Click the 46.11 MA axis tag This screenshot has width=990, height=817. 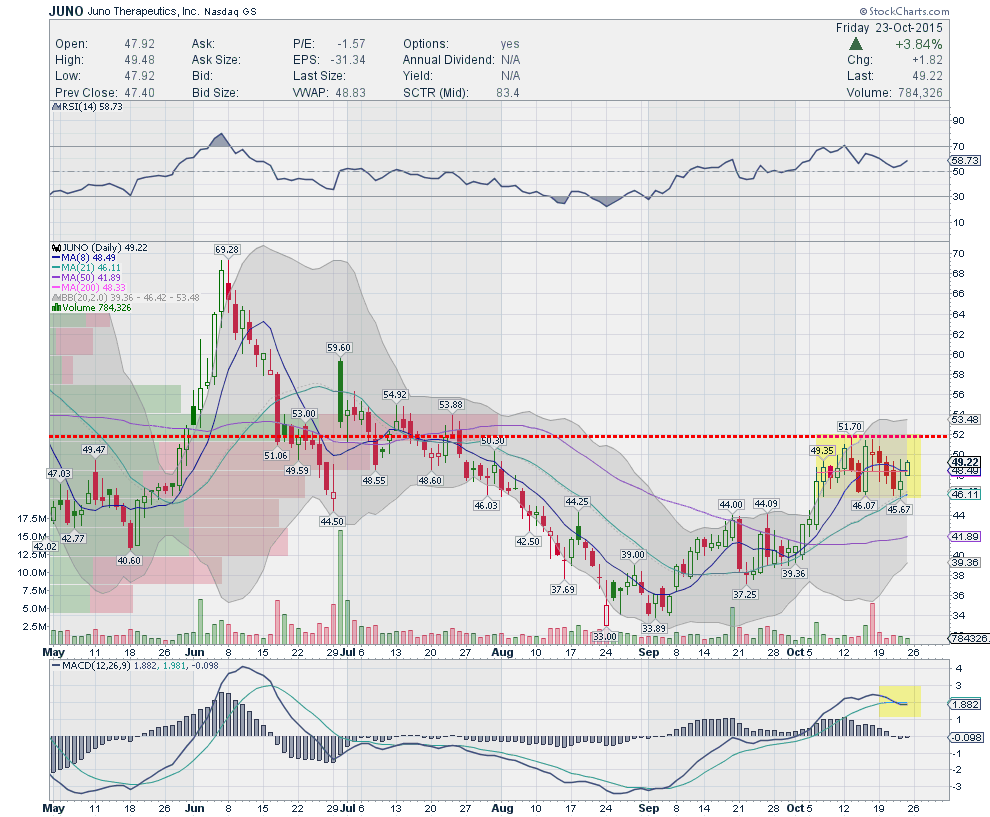point(965,494)
